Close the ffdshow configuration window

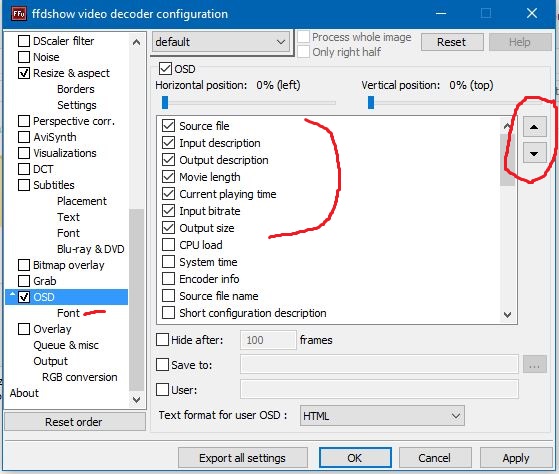tap(532, 14)
